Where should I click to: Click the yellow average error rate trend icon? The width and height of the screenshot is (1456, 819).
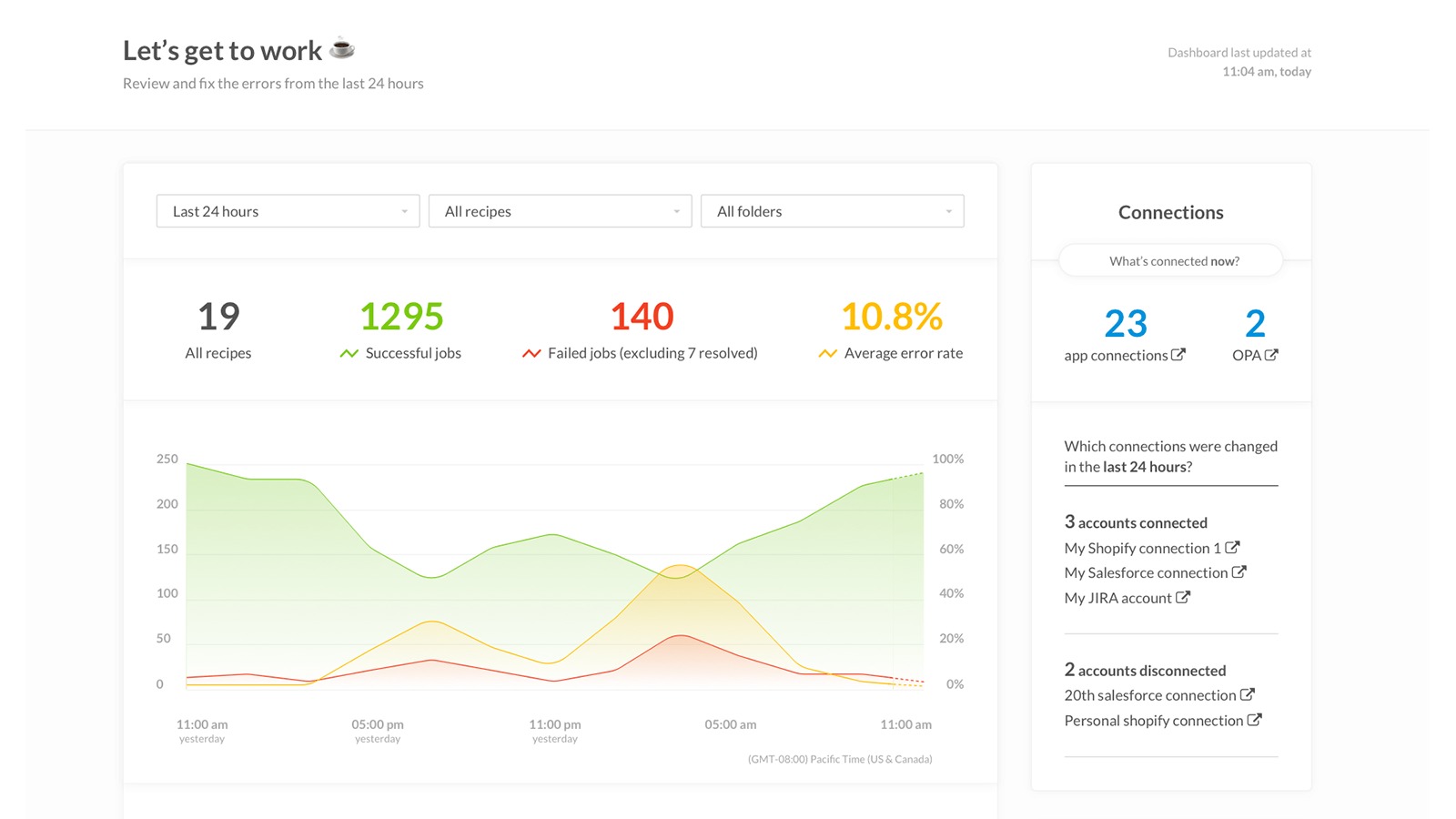(x=825, y=353)
